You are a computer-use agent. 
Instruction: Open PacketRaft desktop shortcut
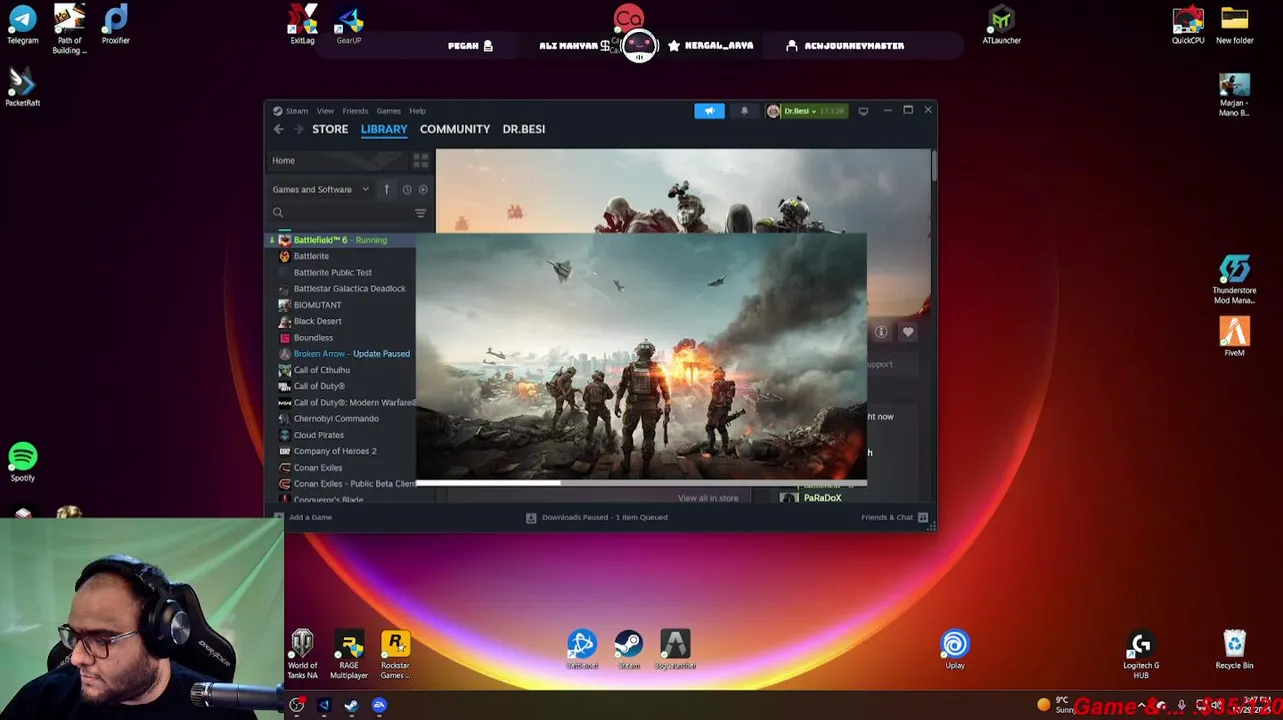(x=22, y=87)
